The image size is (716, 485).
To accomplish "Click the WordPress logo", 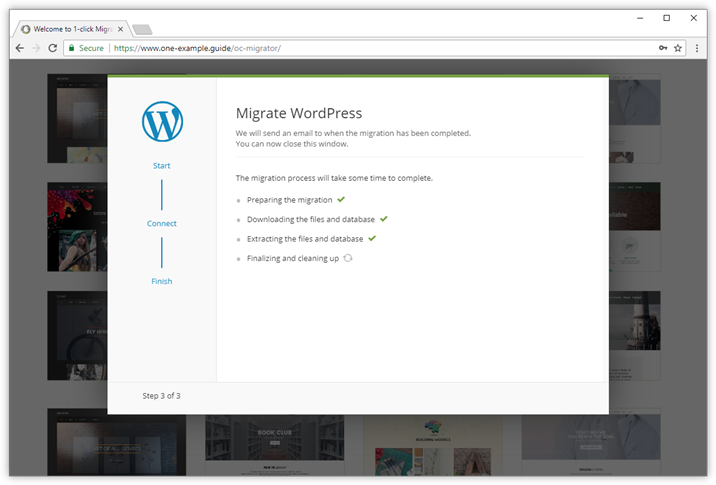I will click(162, 121).
